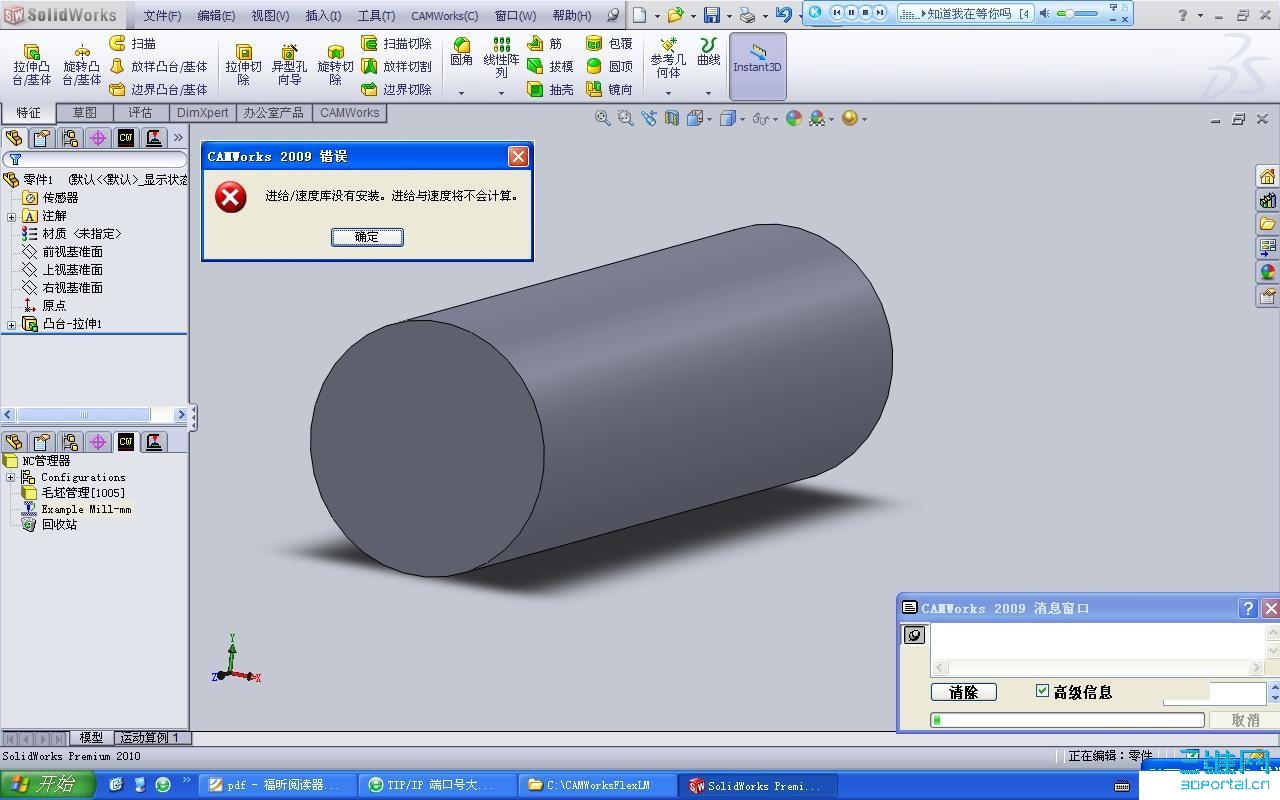Screen dimensions: 1280x800
Task: Undo the last action with the undo arrow
Action: coord(784,15)
